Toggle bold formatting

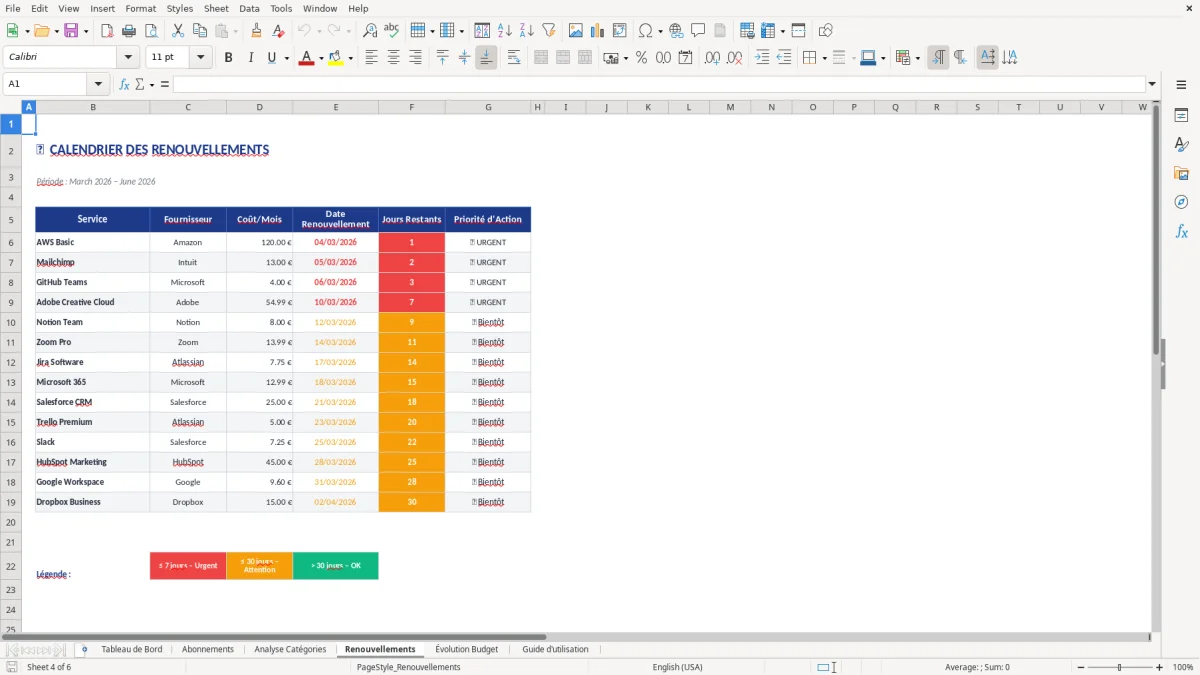coord(228,58)
